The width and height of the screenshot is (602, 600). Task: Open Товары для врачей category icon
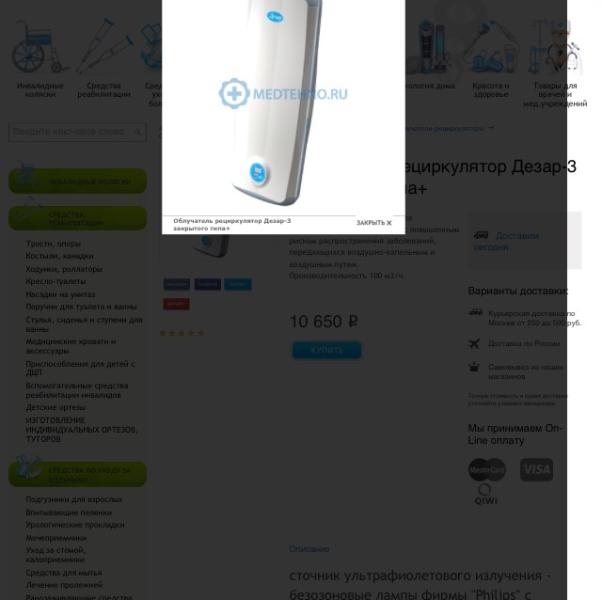[555, 47]
